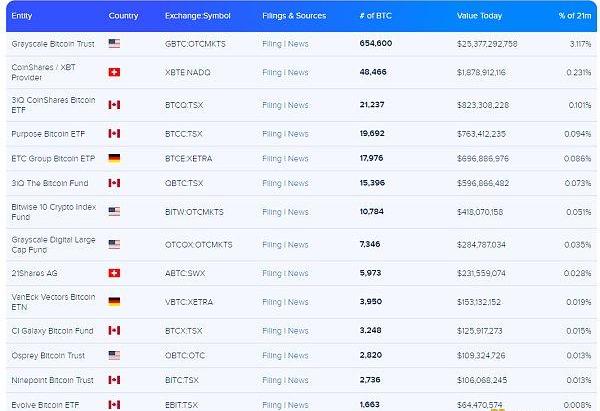Click the % of 21m column header
Viewport: 600px width, 411px height.
(x=576, y=16)
